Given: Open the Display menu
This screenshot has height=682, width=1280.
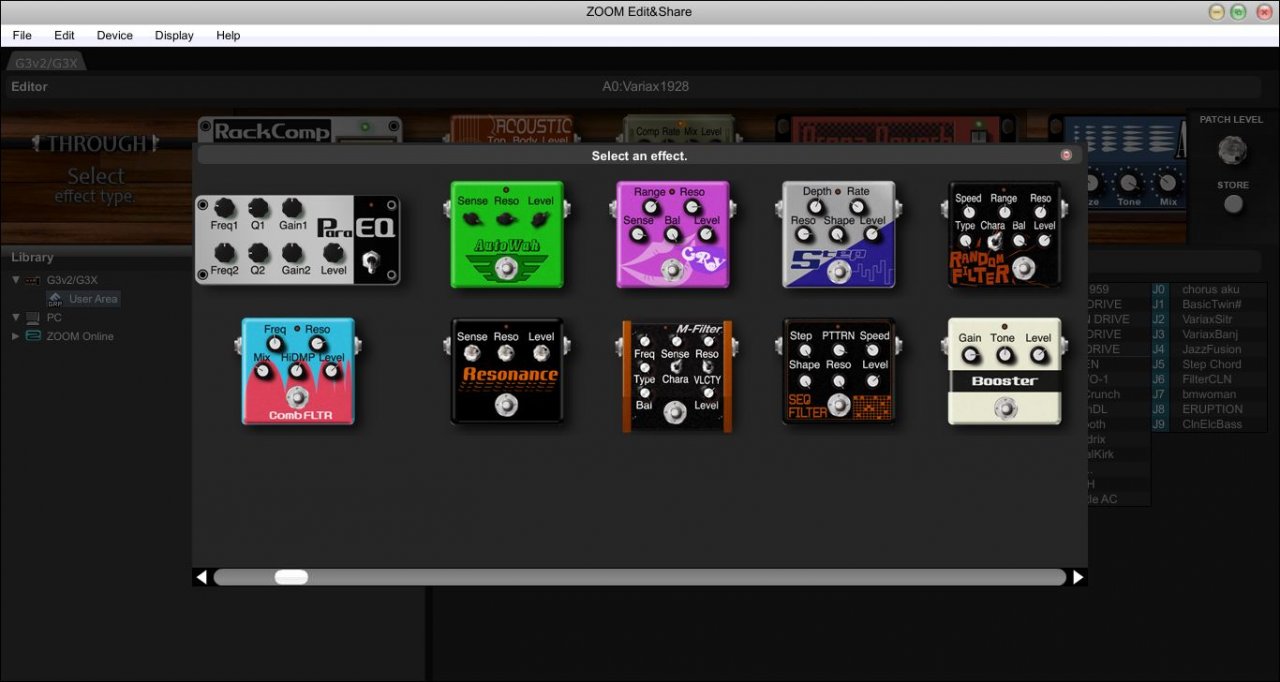Looking at the screenshot, I should (x=174, y=35).
